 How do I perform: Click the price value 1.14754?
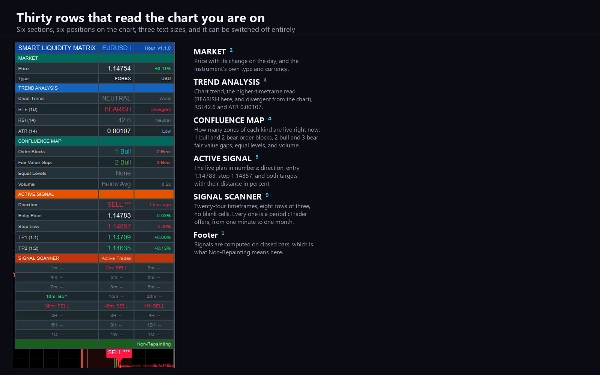pyautogui.click(x=119, y=68)
